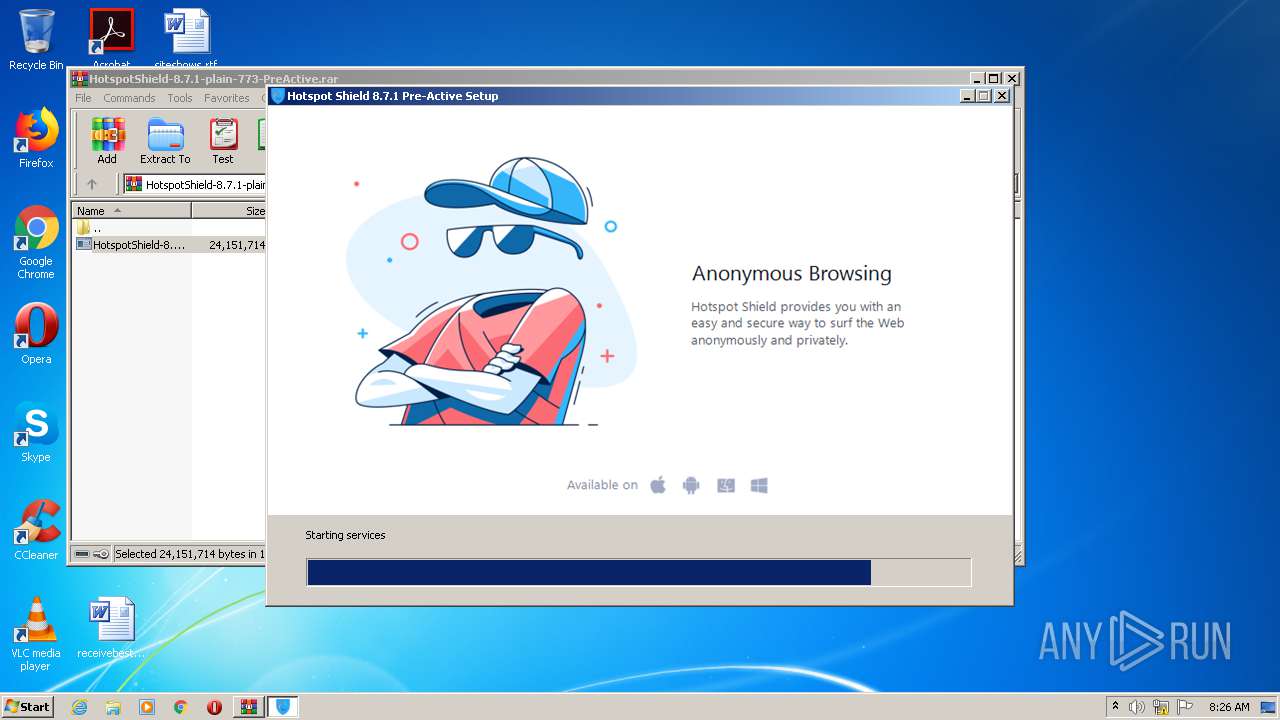Open the Commands menu in WinRAR
This screenshot has height=720, width=1280.
coord(129,98)
